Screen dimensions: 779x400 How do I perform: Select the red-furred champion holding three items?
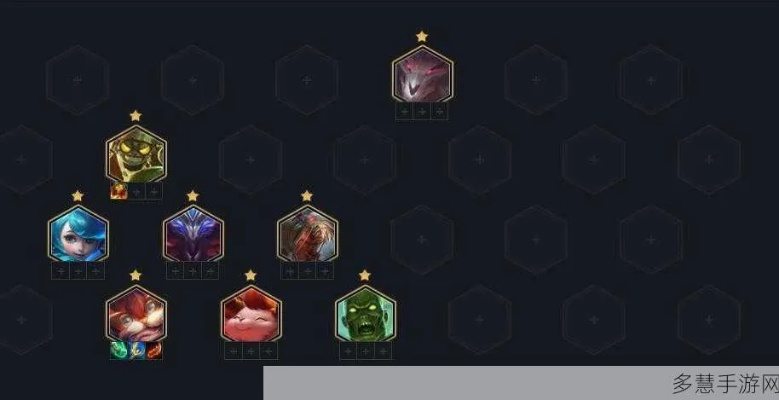136,314
